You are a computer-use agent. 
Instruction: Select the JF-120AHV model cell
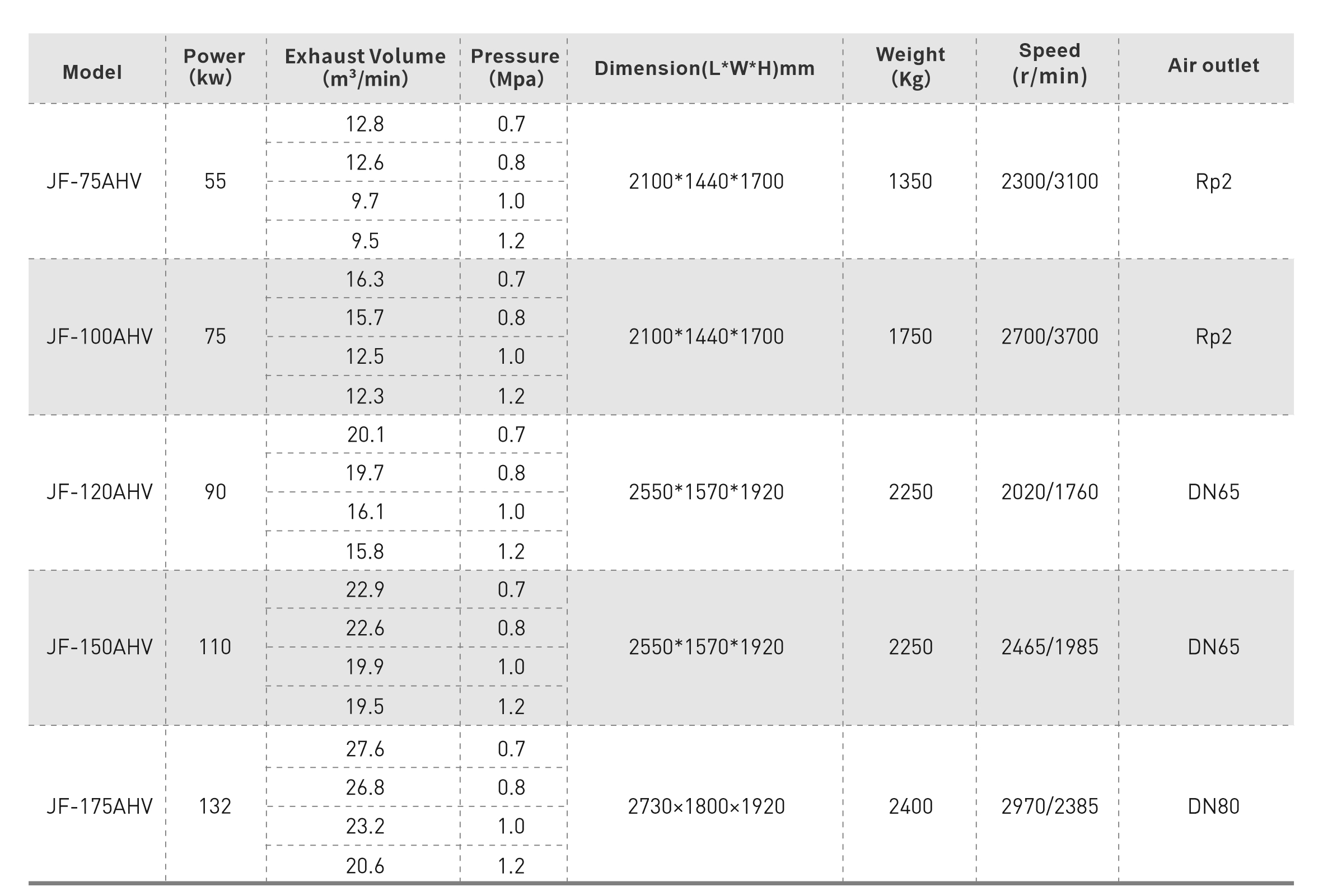tap(100, 492)
